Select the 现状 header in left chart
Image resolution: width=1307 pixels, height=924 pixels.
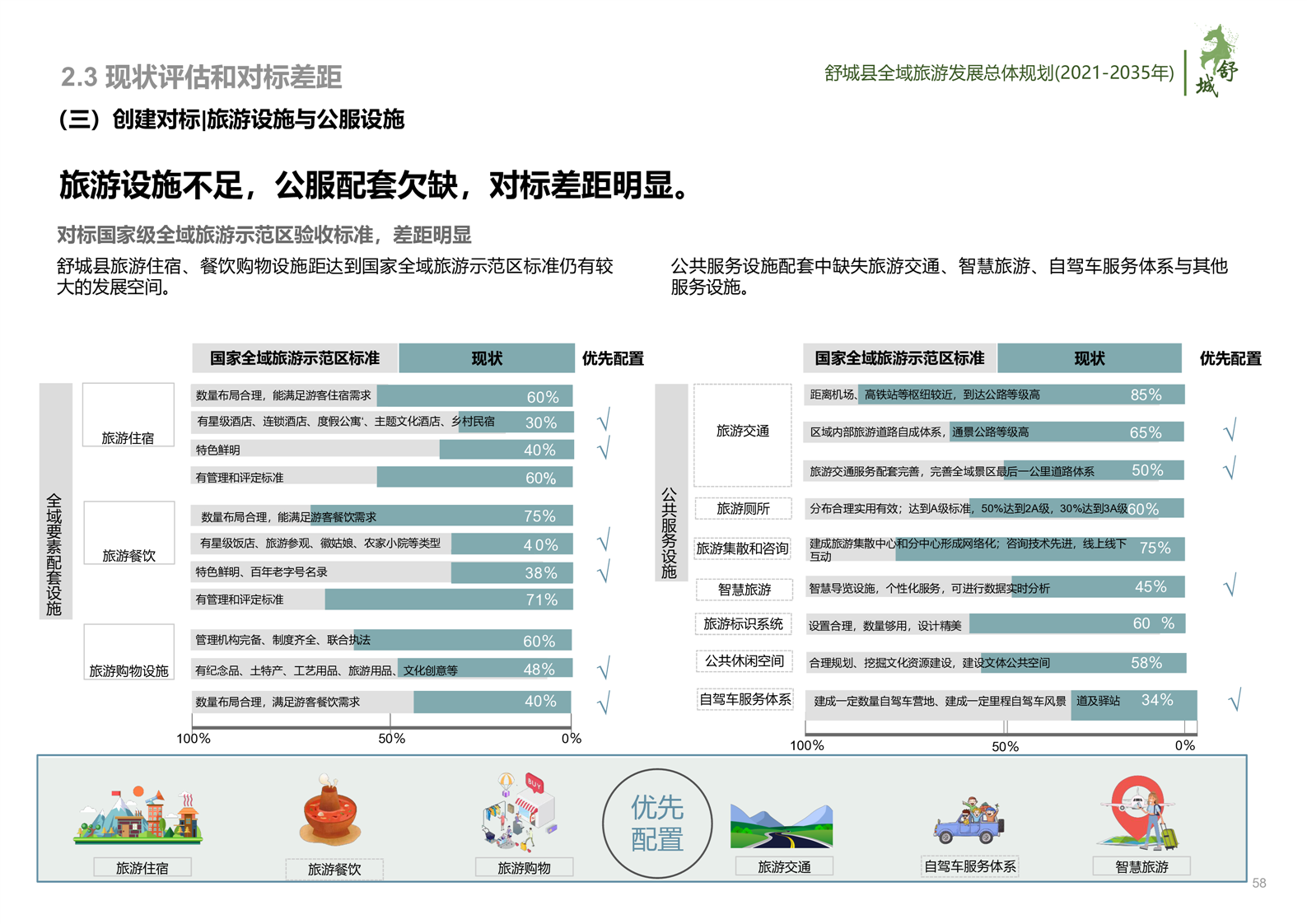486,358
